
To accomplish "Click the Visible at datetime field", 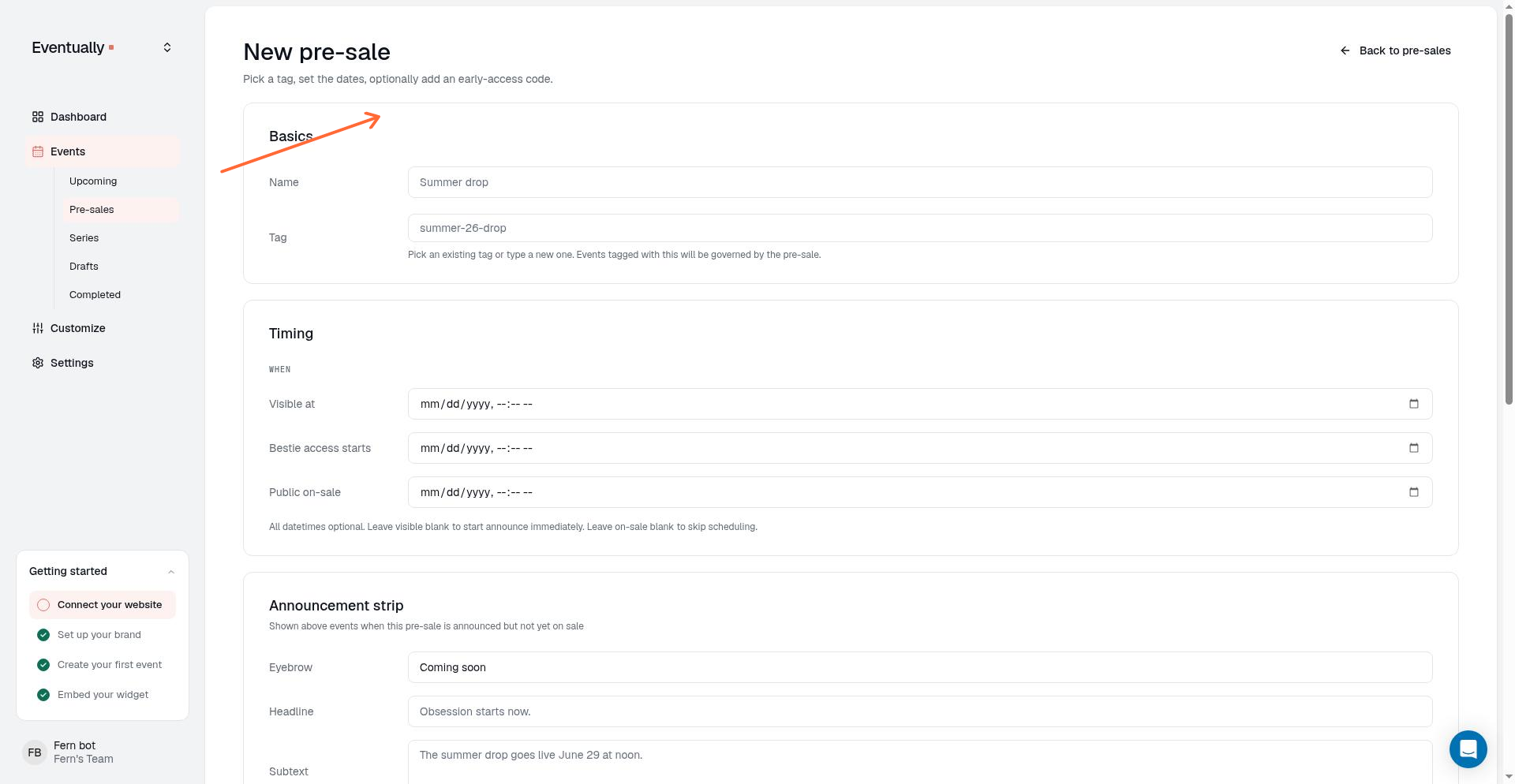I will click(920, 404).
